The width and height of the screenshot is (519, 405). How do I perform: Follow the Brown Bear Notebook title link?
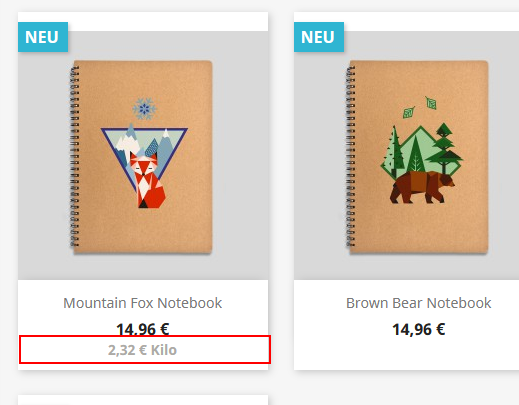coord(419,303)
